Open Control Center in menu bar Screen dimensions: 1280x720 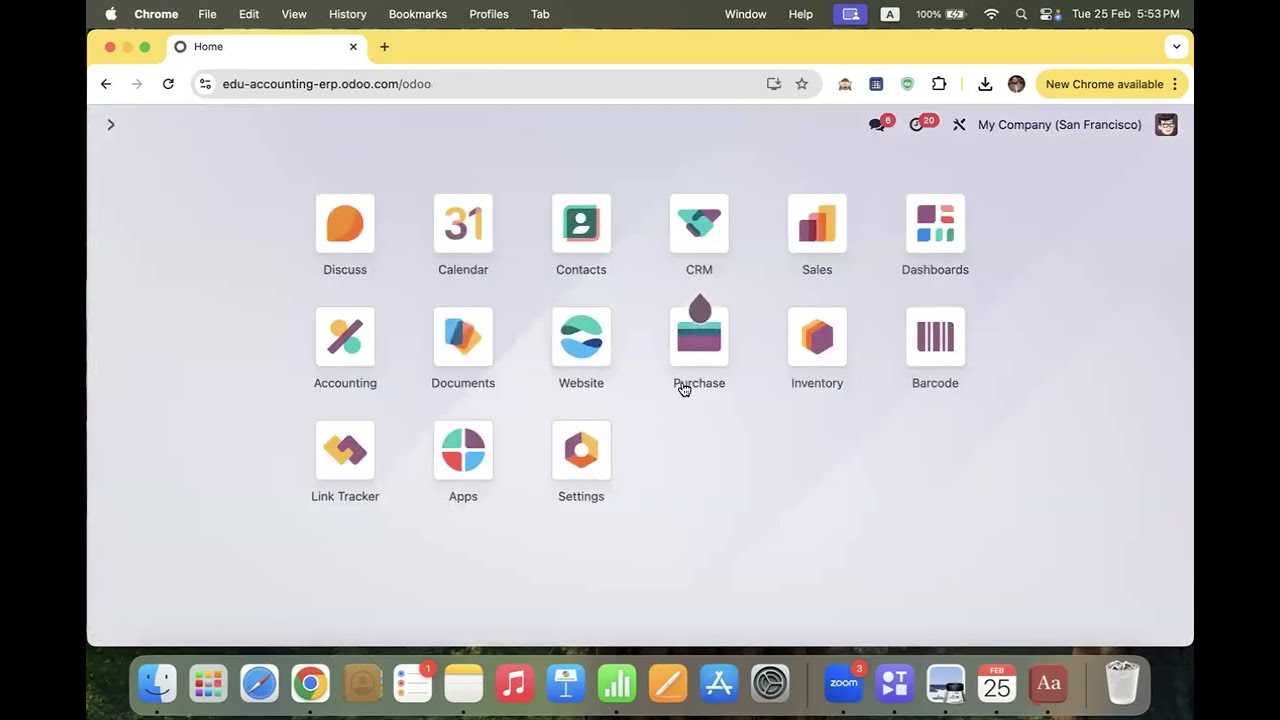pos(1049,14)
